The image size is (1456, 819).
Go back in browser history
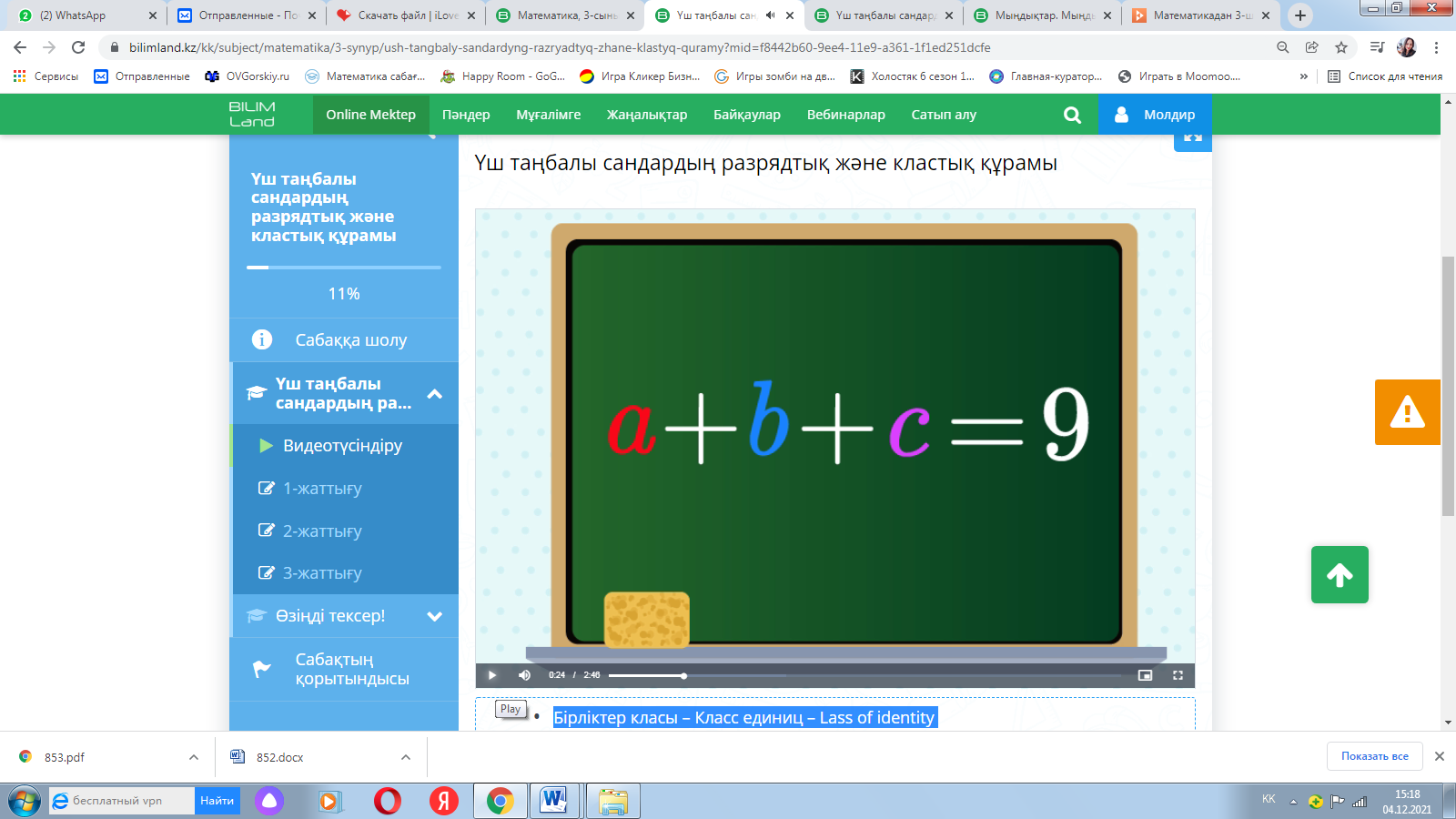(x=20, y=47)
